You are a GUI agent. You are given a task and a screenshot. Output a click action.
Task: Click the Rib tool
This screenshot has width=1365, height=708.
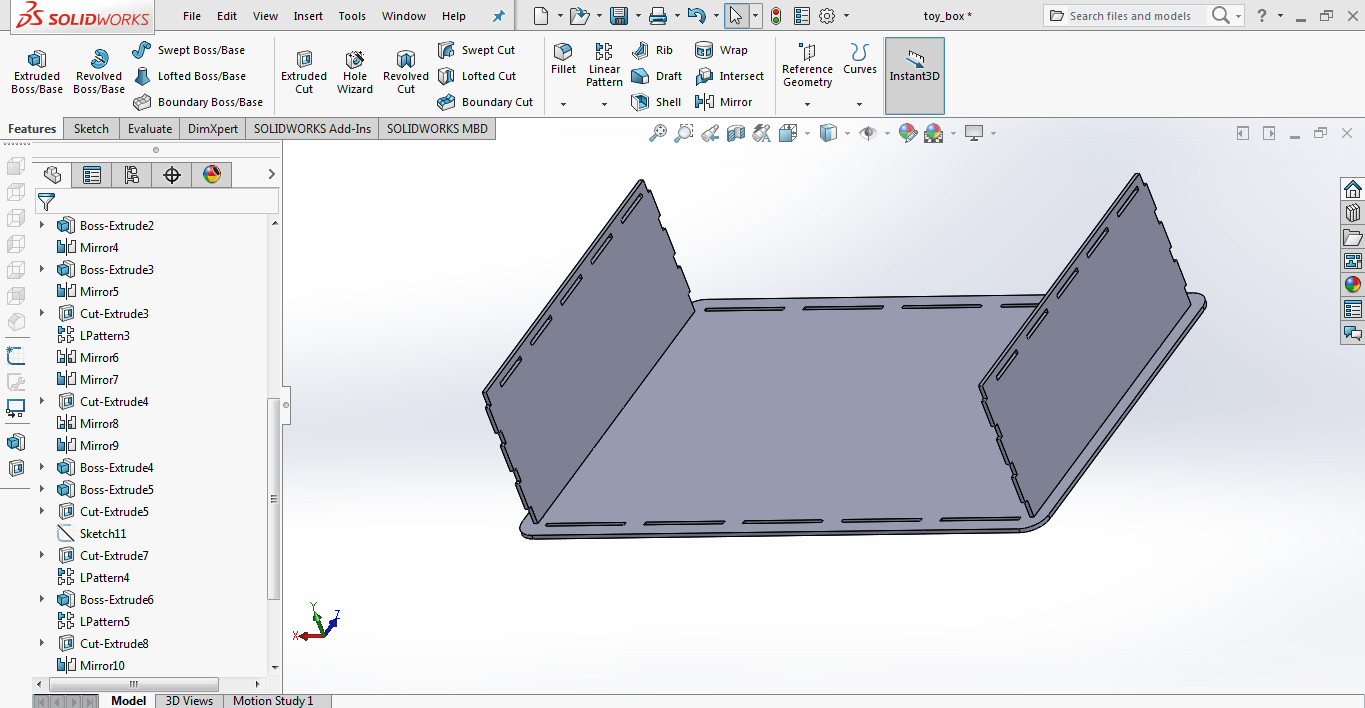pos(652,50)
